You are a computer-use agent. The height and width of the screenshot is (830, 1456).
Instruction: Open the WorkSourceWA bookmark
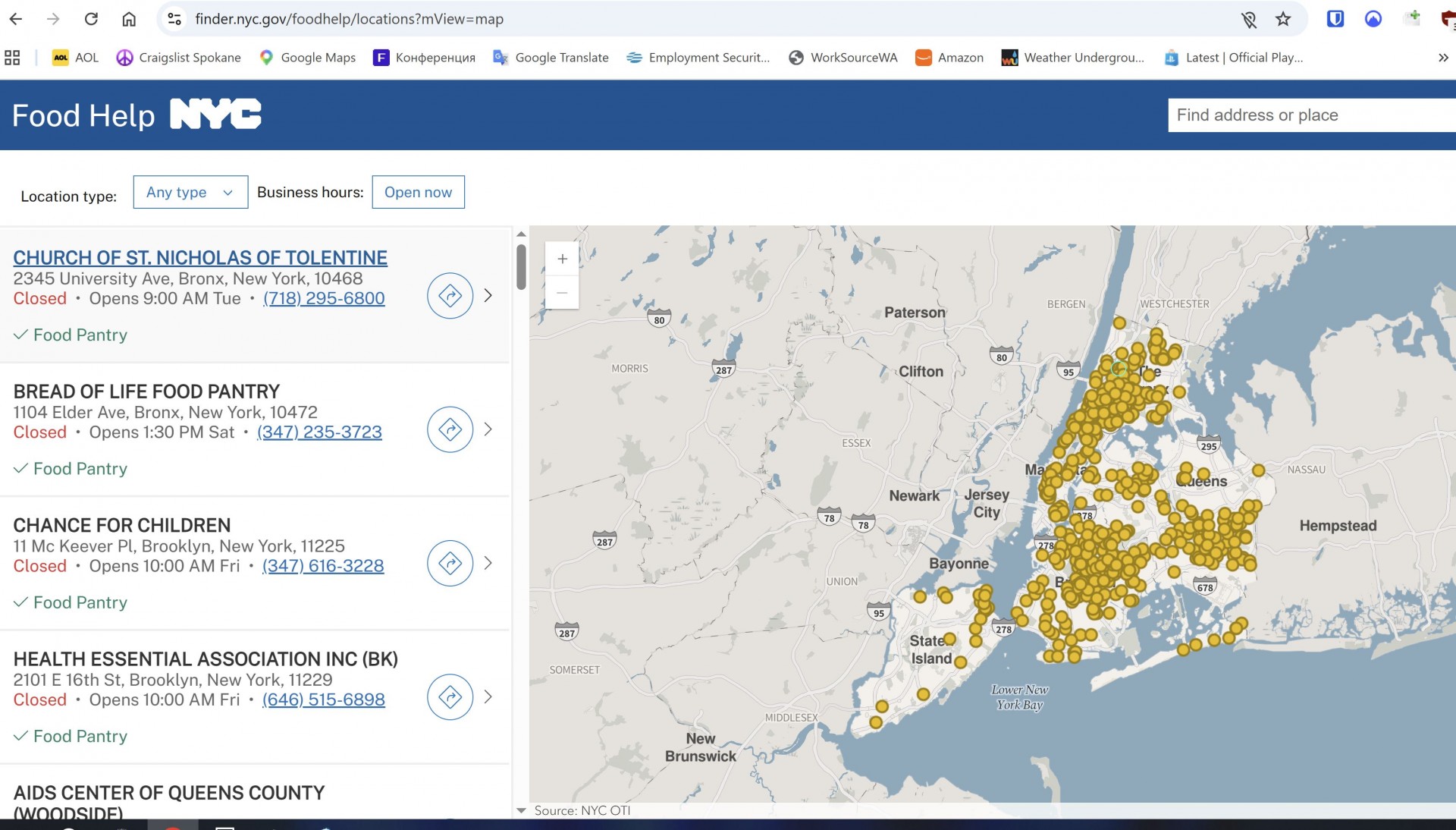tap(843, 58)
